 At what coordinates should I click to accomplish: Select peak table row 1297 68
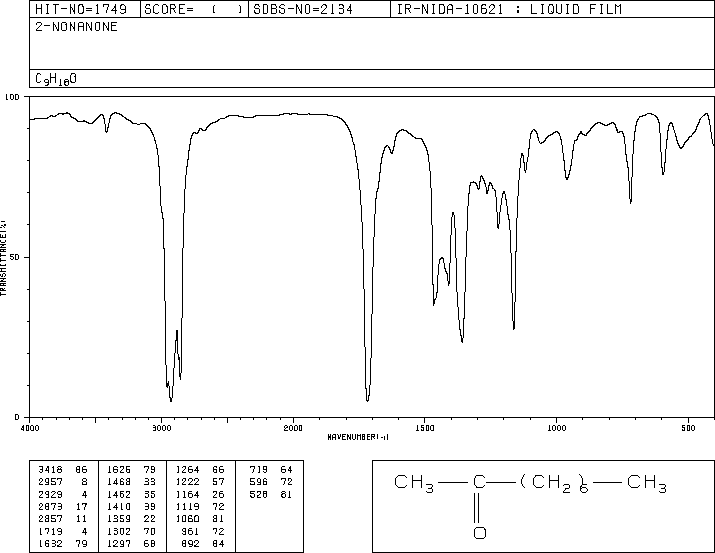point(131,544)
